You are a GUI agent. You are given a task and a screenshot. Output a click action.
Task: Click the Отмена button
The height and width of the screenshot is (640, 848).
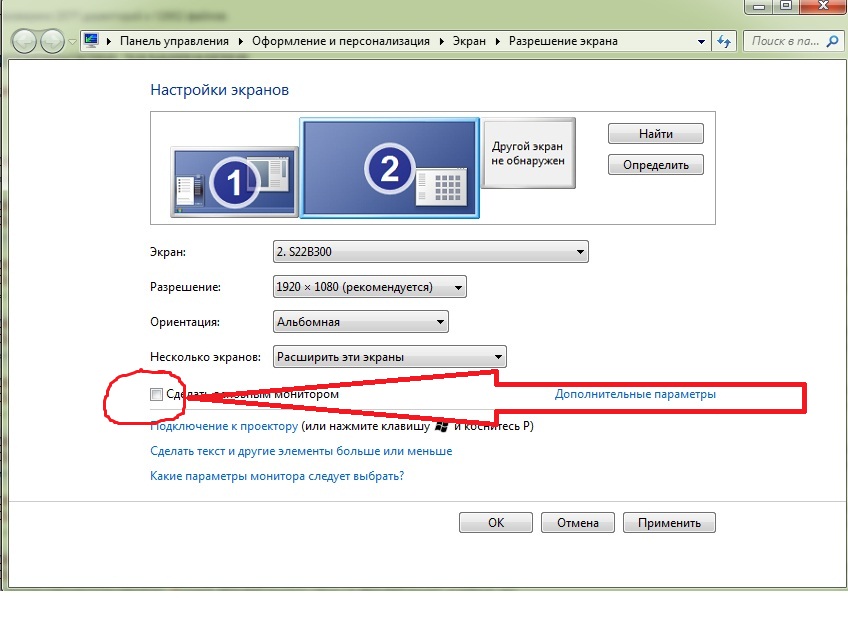click(x=578, y=523)
